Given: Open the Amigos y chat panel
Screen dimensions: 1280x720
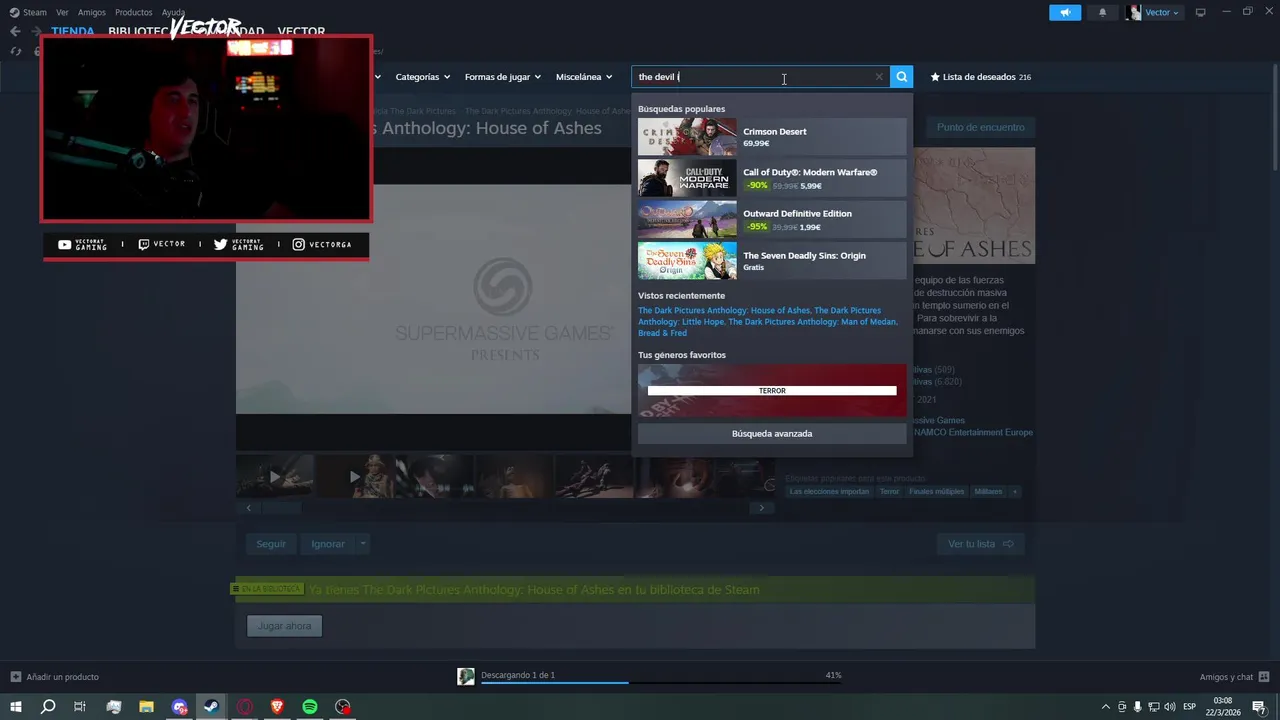Looking at the screenshot, I should point(1234,677).
